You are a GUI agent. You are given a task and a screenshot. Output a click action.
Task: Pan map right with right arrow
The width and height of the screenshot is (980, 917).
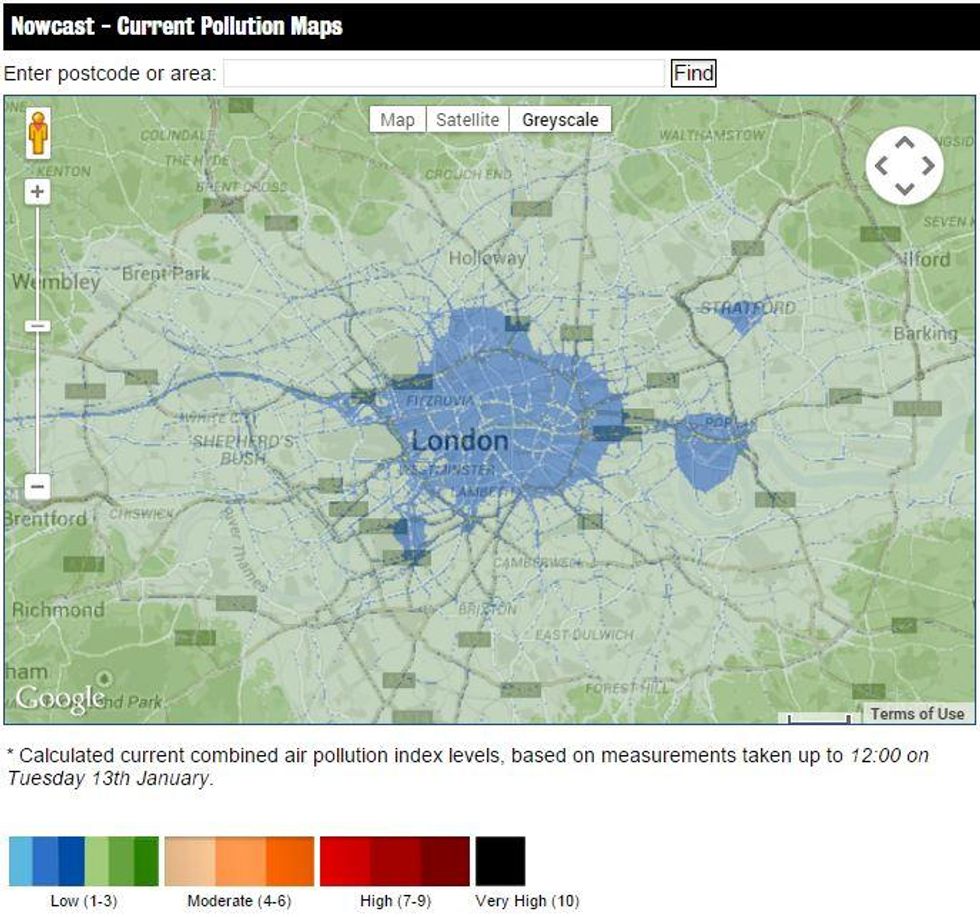(927, 166)
